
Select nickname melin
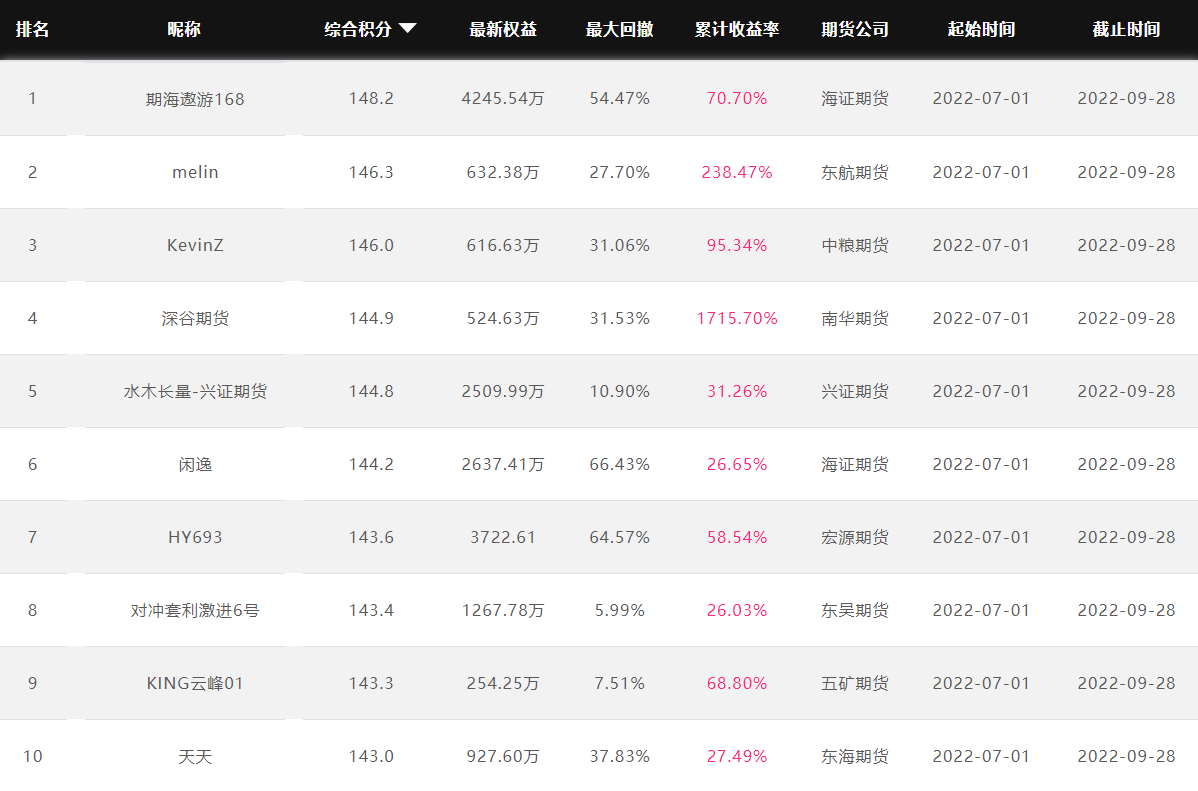195,172
